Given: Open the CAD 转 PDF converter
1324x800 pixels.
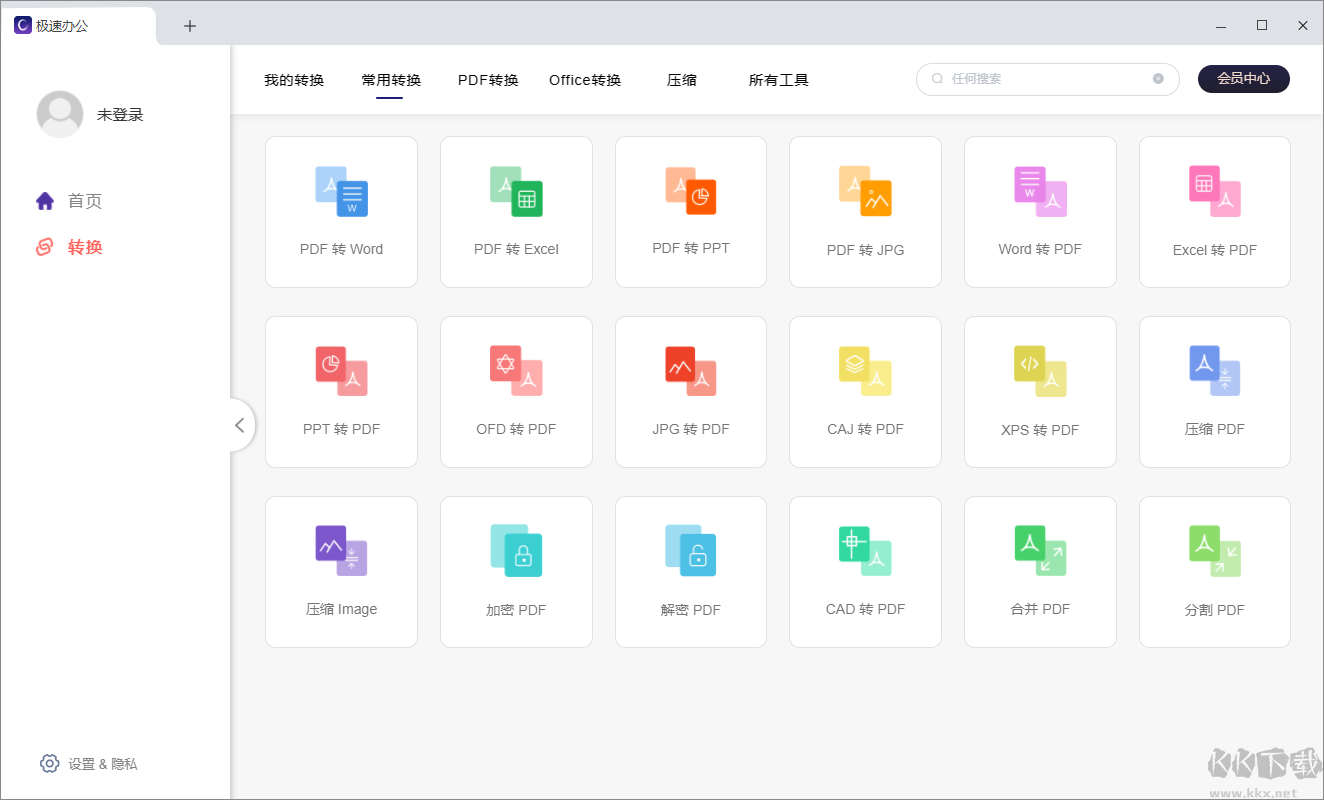Looking at the screenshot, I should [865, 571].
